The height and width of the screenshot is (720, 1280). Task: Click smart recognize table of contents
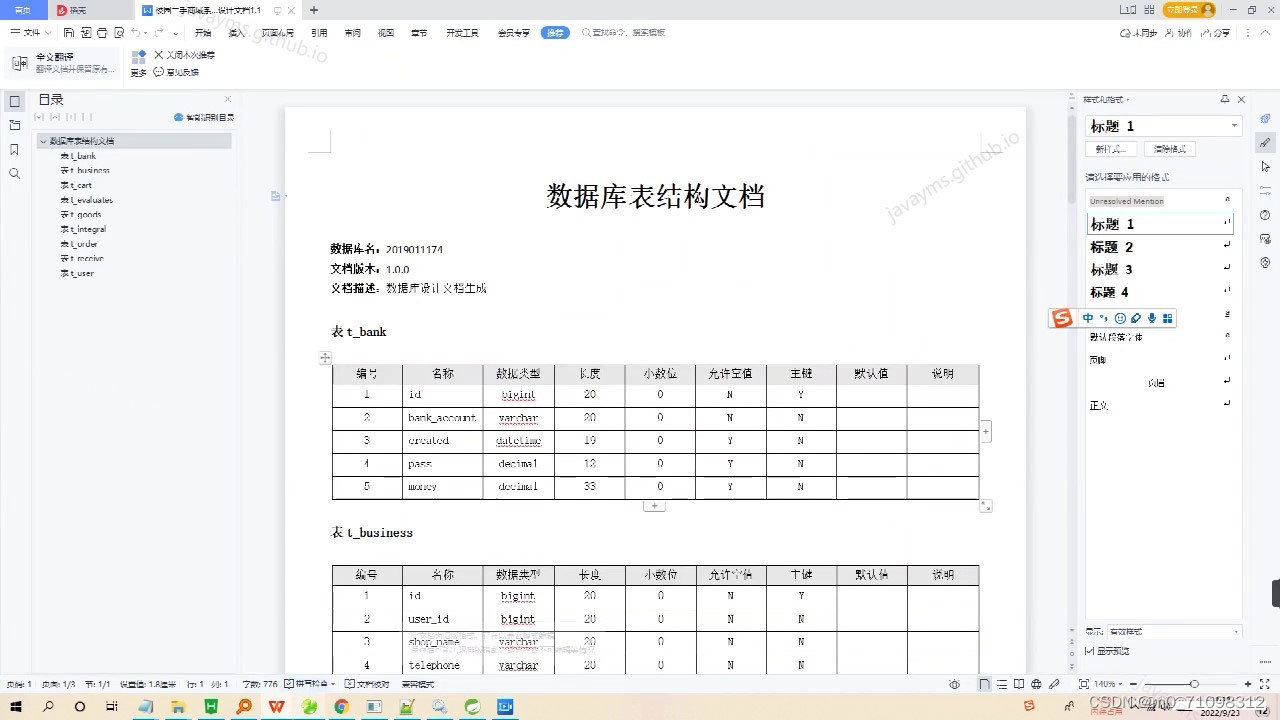(x=204, y=117)
